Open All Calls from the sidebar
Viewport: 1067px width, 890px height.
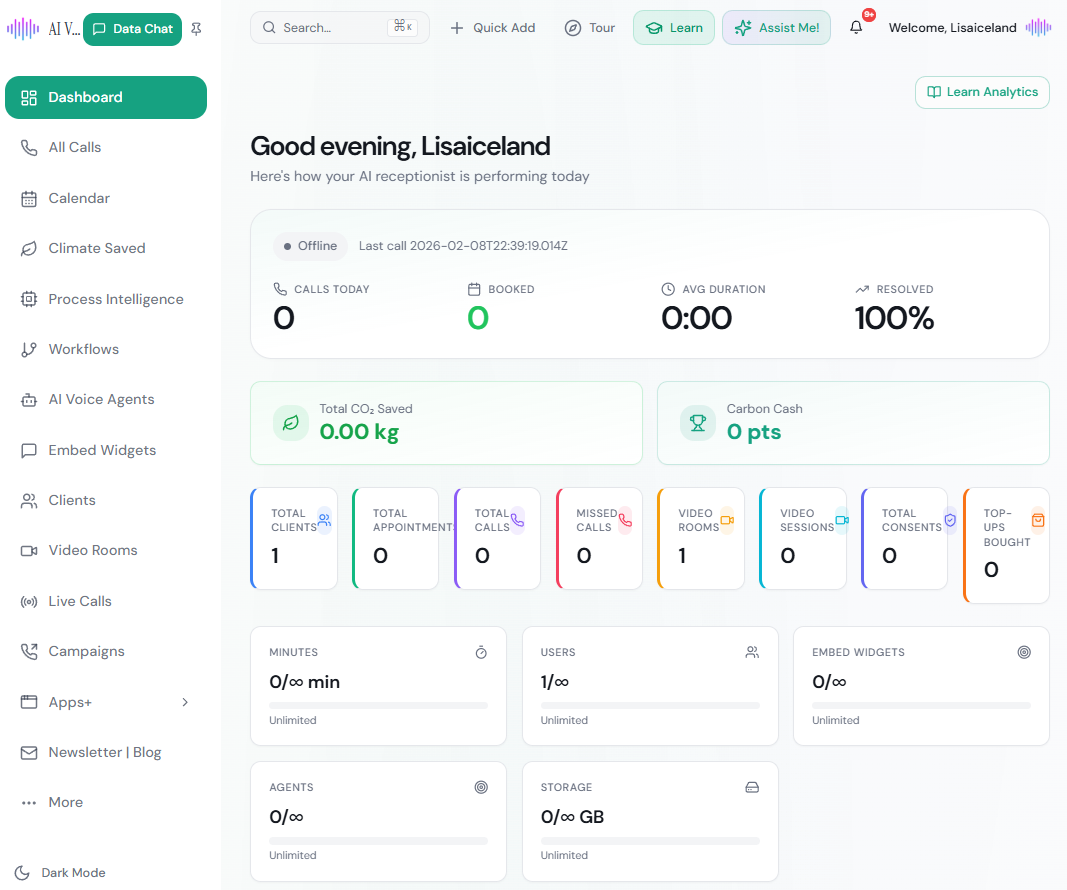click(75, 147)
